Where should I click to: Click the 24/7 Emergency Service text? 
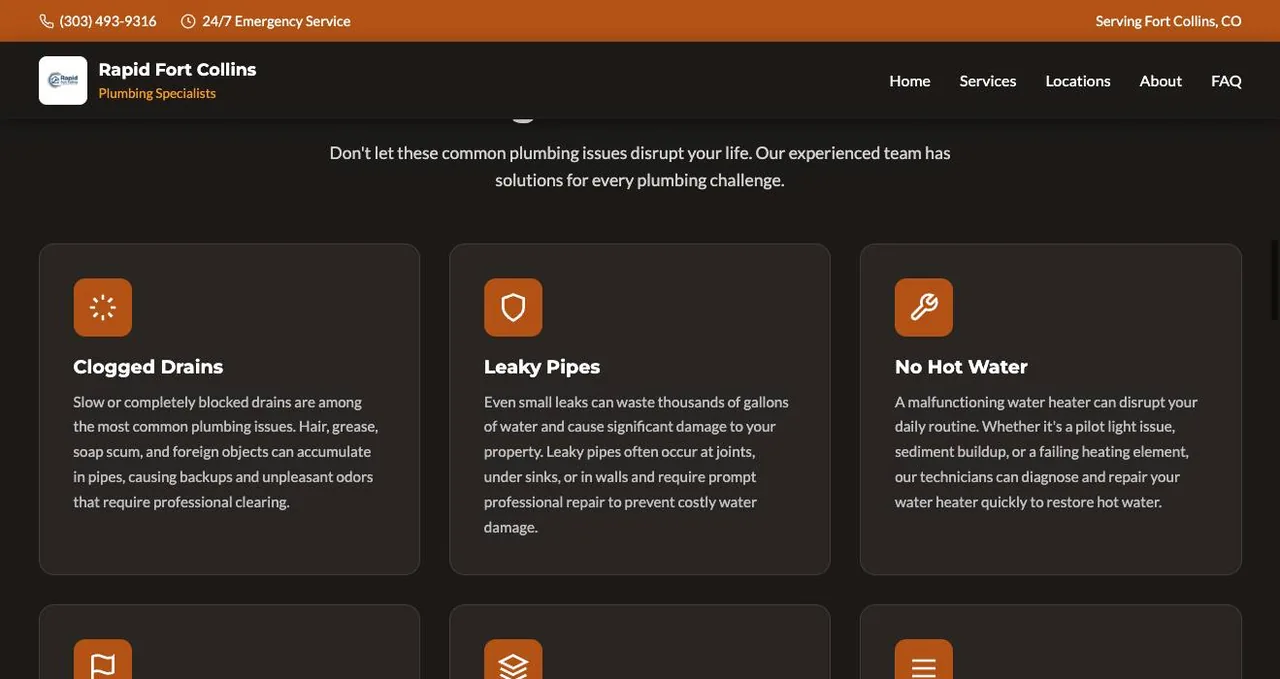point(276,21)
